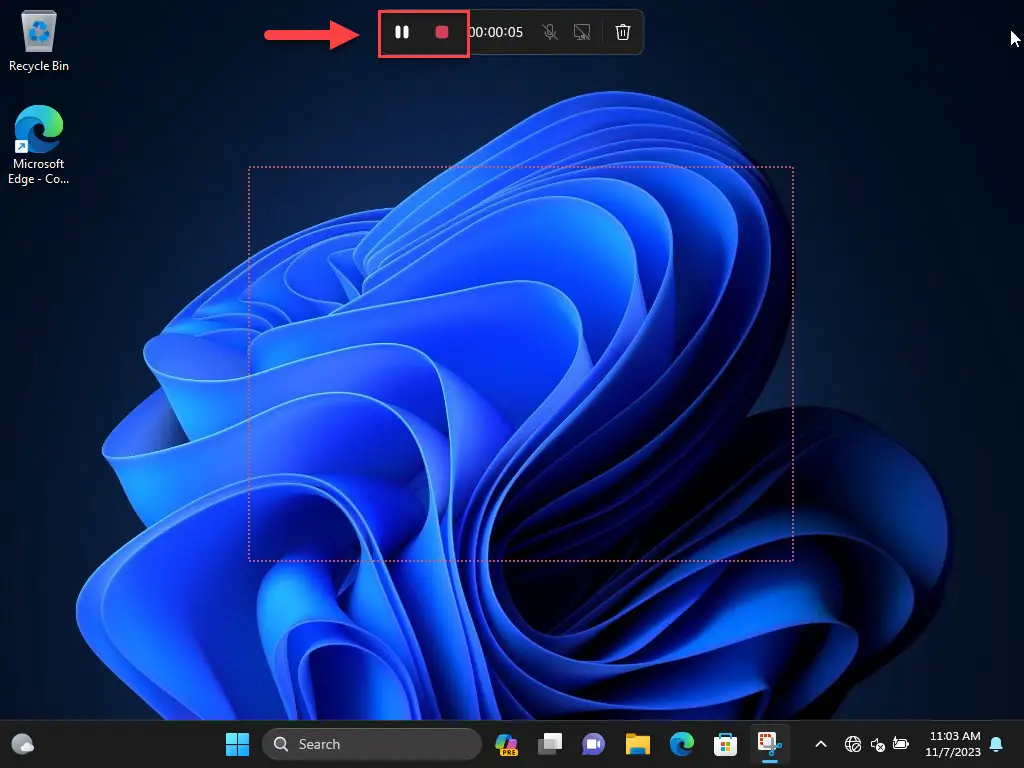
Task: Switch to Snipping Tool on taskbar
Action: point(769,744)
